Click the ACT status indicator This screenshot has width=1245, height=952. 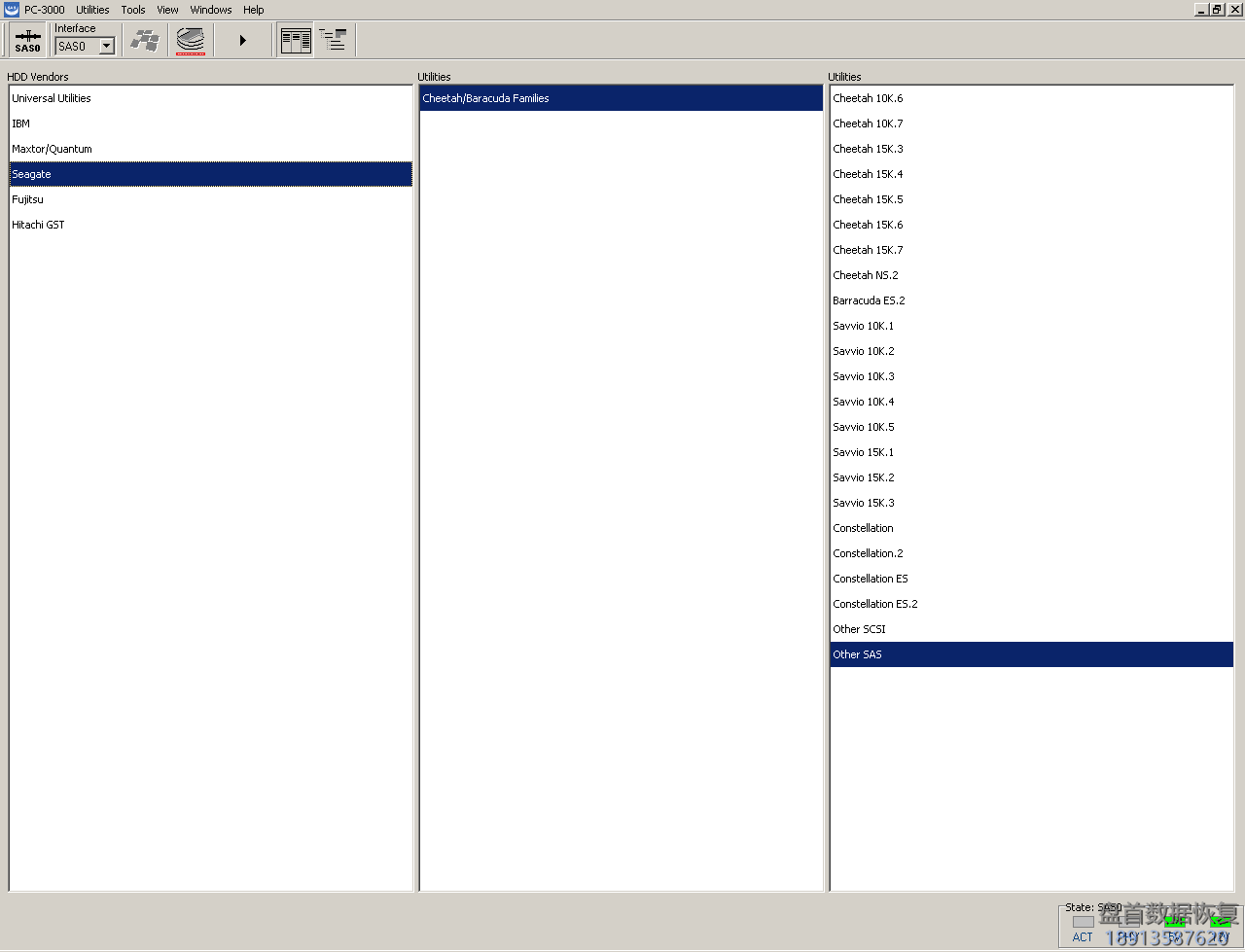click(1083, 922)
